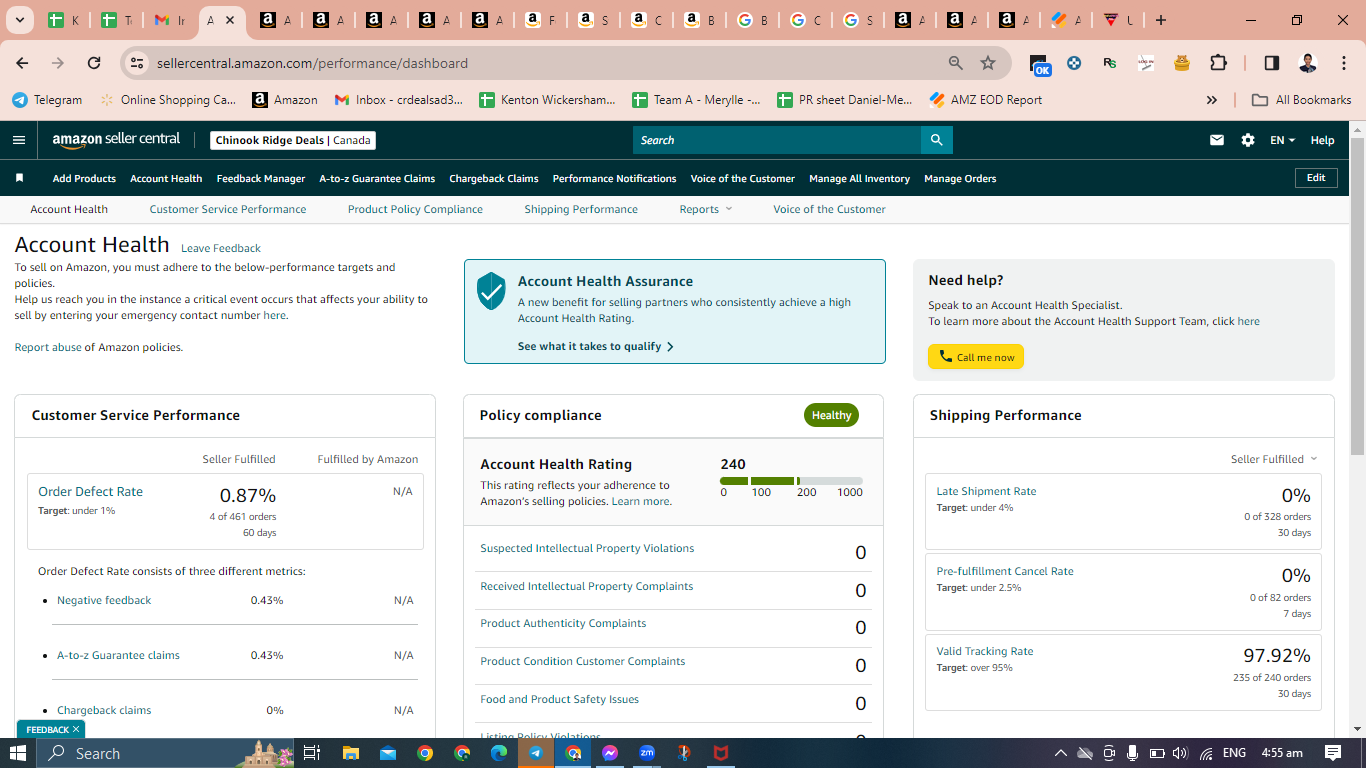Open a new tab with the plus icon
This screenshot has height=768, width=1366.
pyautogui.click(x=1160, y=20)
